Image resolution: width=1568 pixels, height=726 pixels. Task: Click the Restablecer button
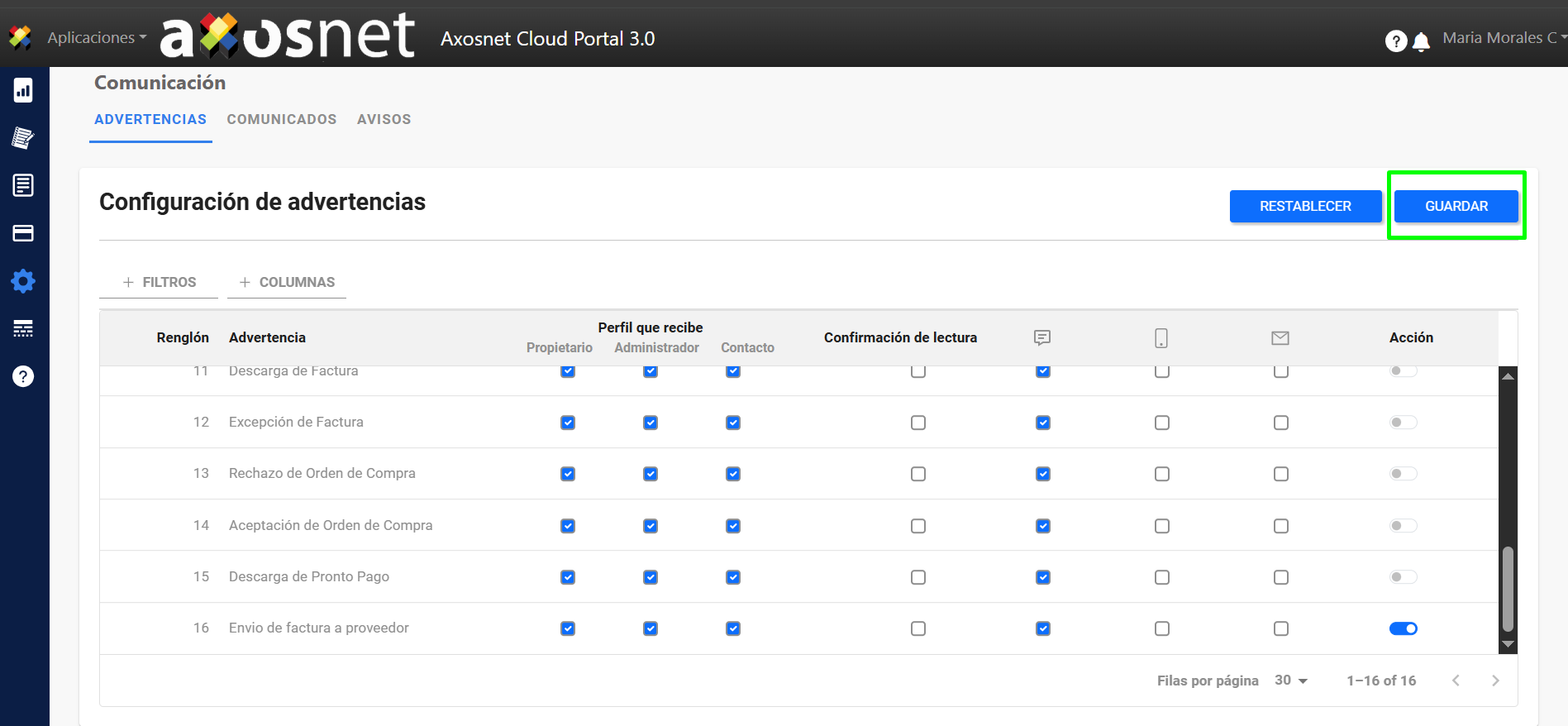pos(1304,206)
